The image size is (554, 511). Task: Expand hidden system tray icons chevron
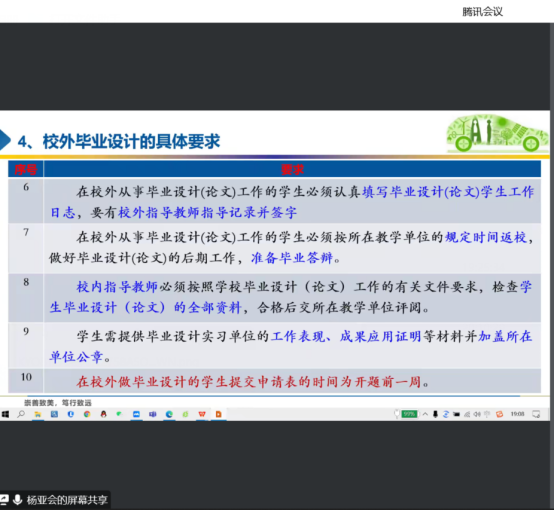(425, 414)
